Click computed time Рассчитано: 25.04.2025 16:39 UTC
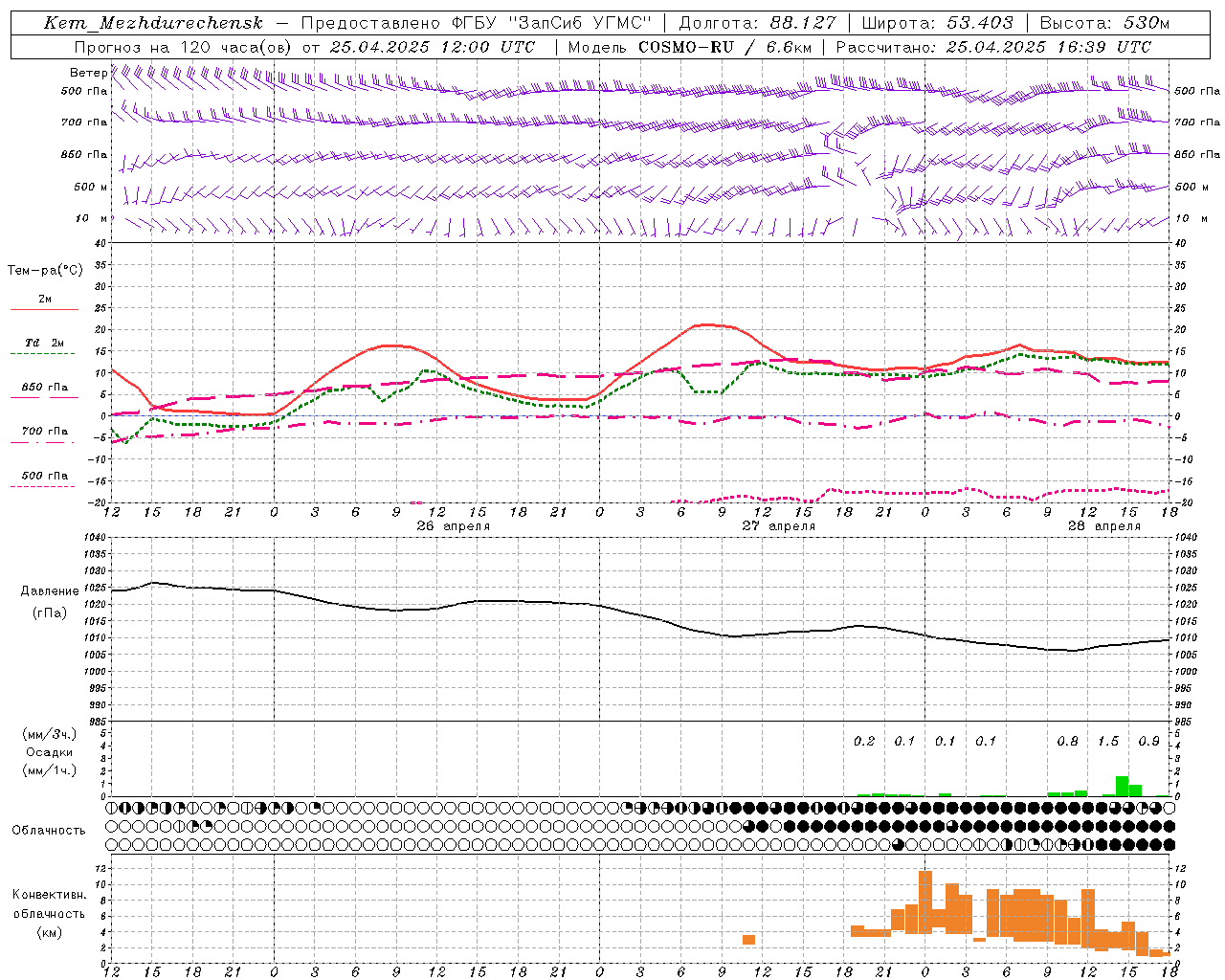The width and height of the screenshot is (1225, 980). pyautogui.click(x=993, y=47)
